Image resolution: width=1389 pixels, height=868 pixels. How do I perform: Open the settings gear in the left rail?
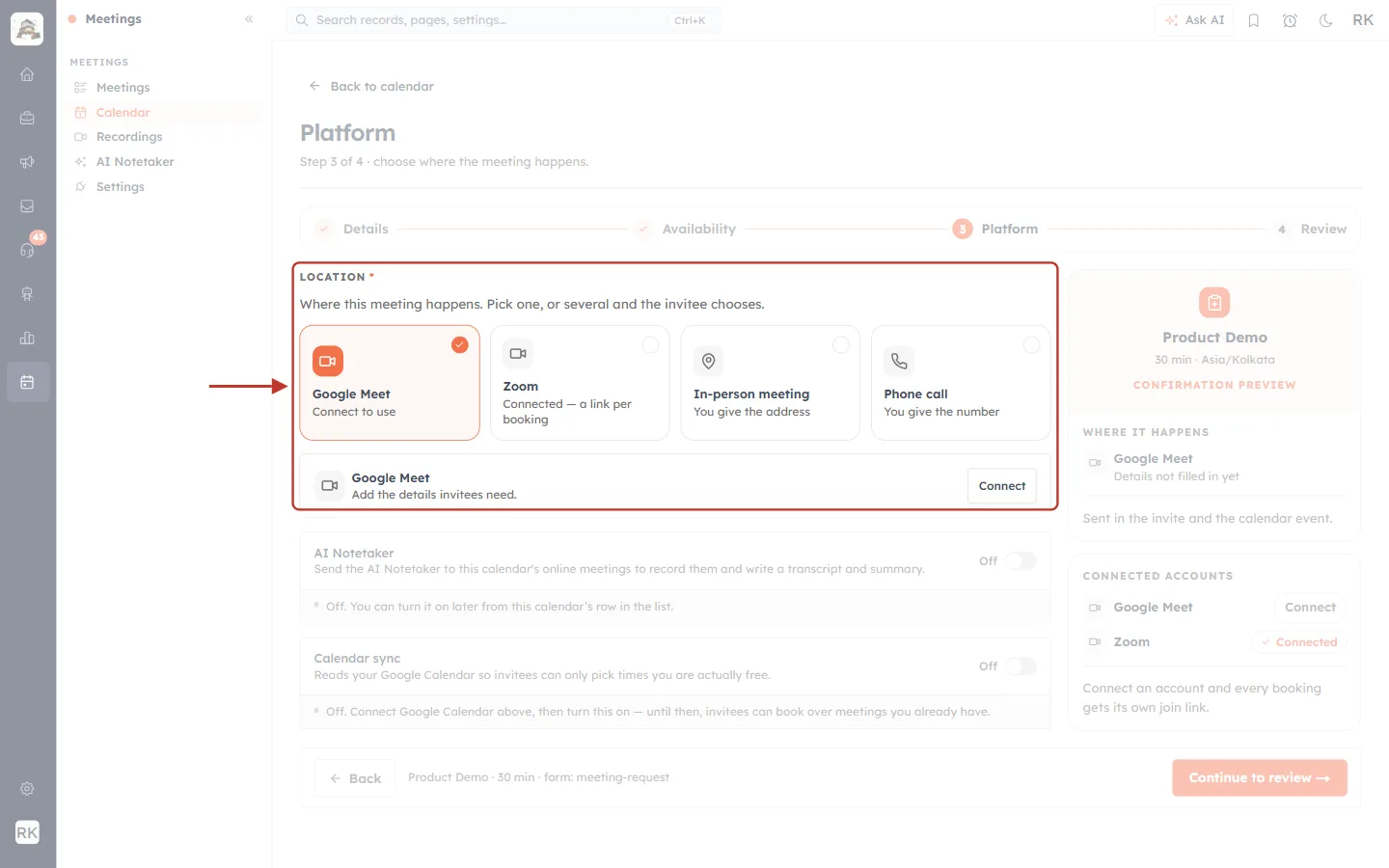(x=27, y=789)
